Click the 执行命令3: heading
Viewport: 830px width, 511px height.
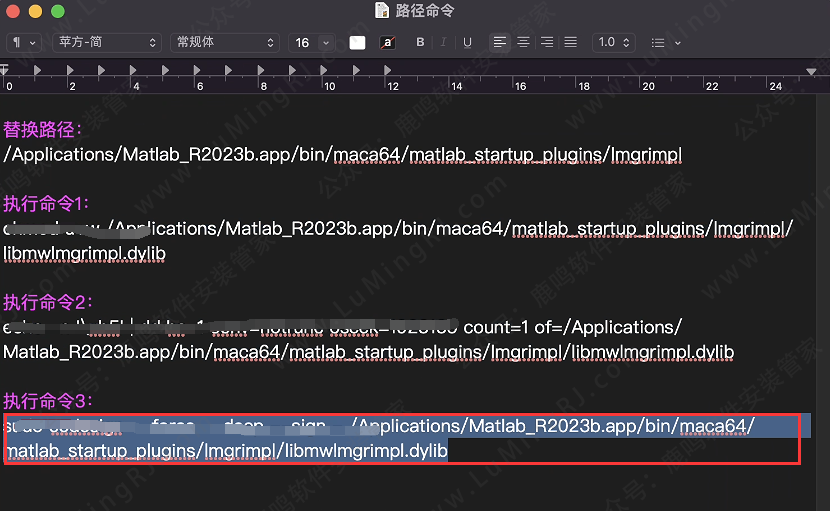(x=48, y=401)
